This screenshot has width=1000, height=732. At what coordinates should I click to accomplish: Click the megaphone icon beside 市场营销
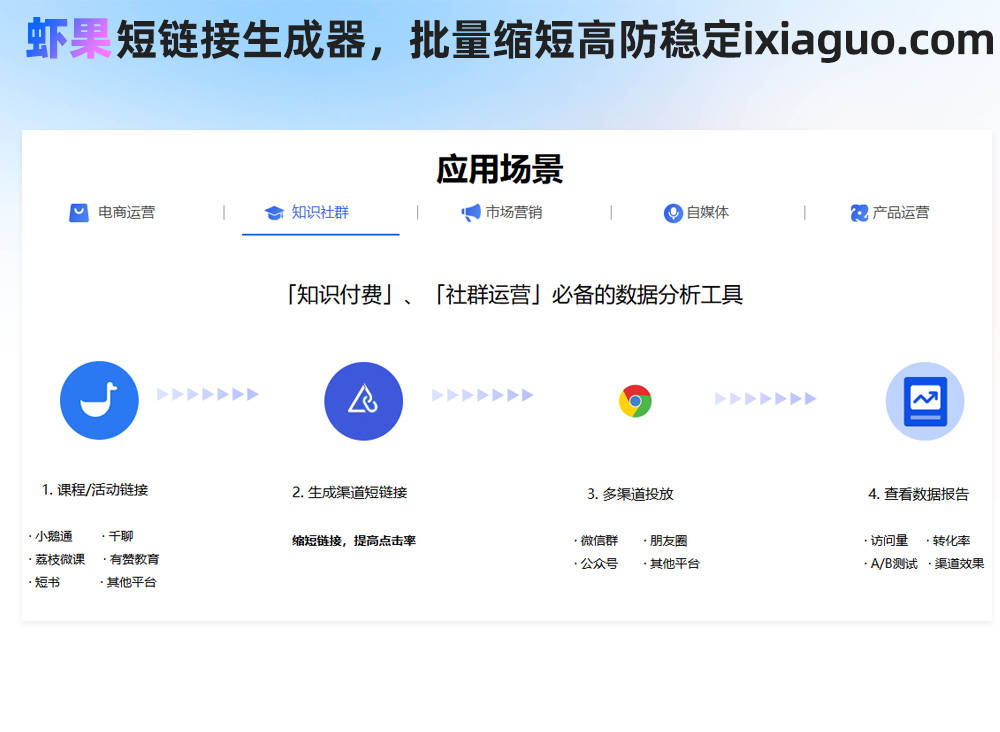pos(471,213)
